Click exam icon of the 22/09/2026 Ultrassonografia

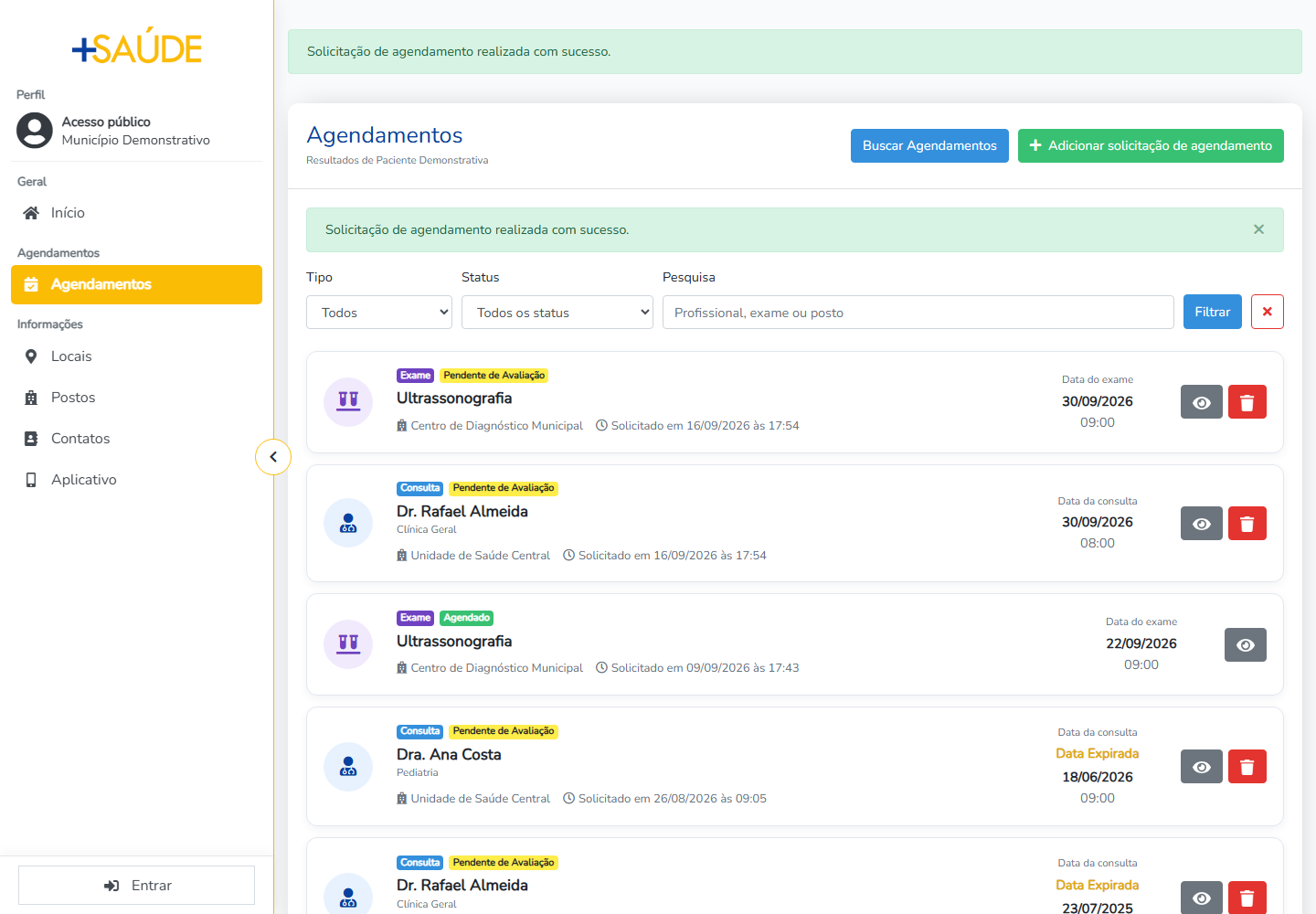(348, 644)
